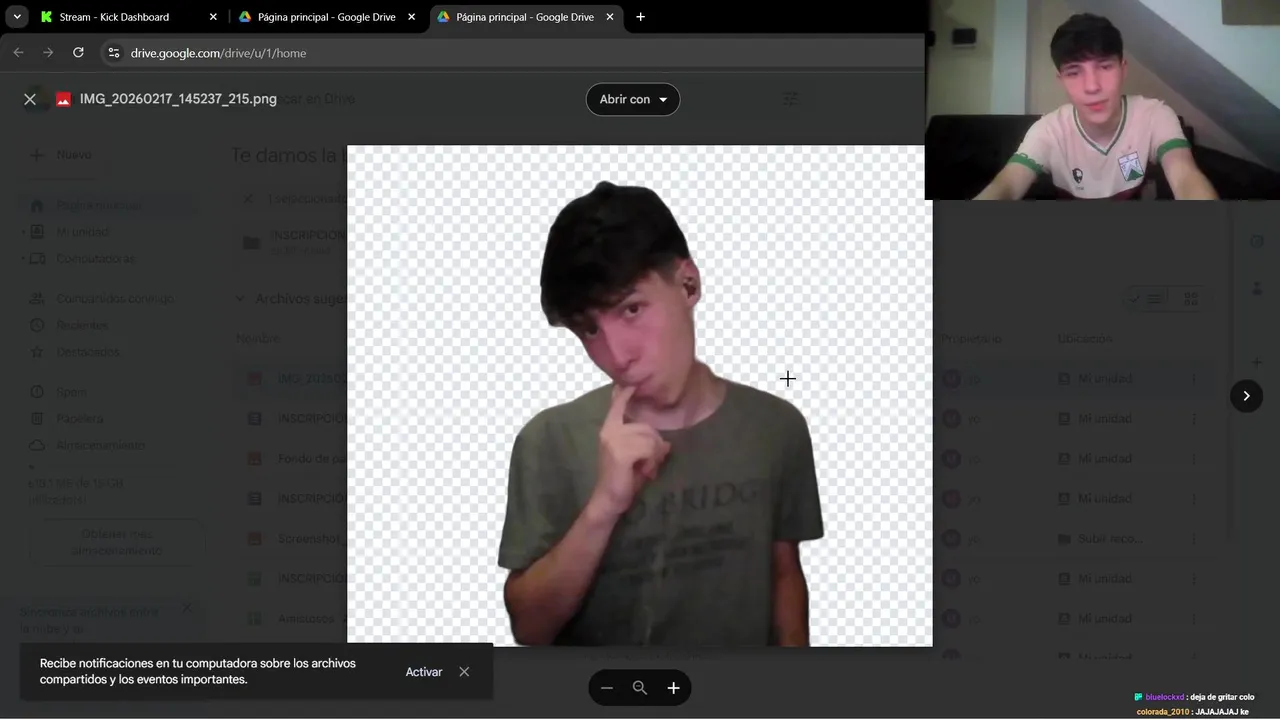Click the 'Nuevo' button in Drive sidebar

(x=62, y=155)
